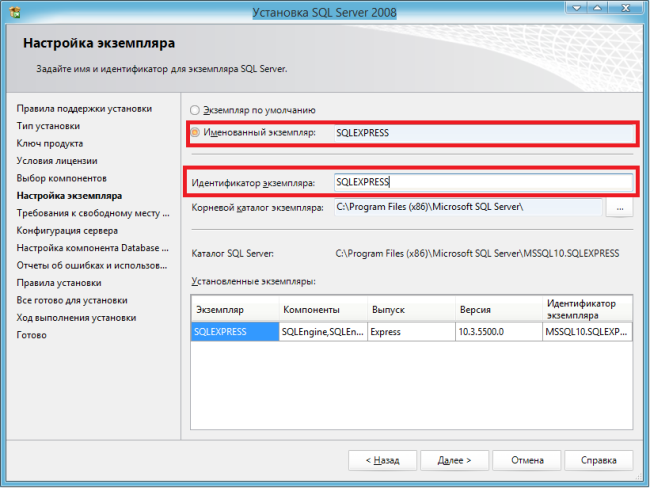
Task: Click the Компоненты column header
Action: point(323,309)
